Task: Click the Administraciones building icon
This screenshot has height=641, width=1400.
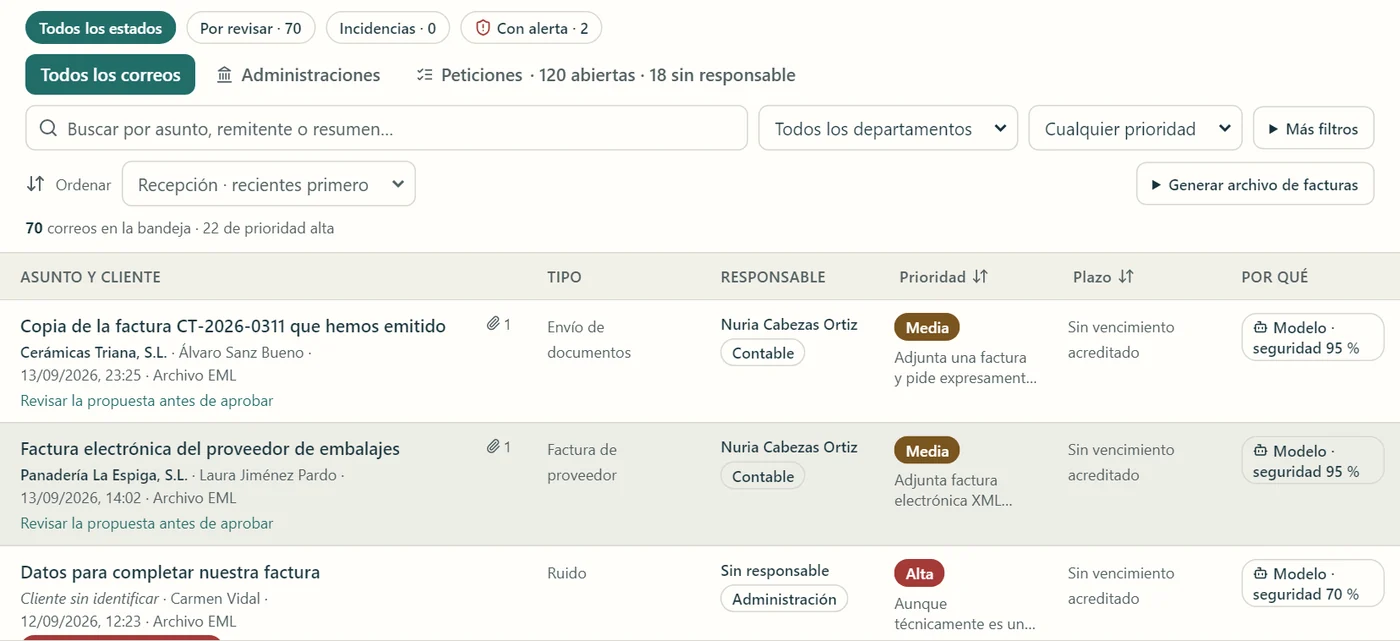Action: tap(224, 75)
